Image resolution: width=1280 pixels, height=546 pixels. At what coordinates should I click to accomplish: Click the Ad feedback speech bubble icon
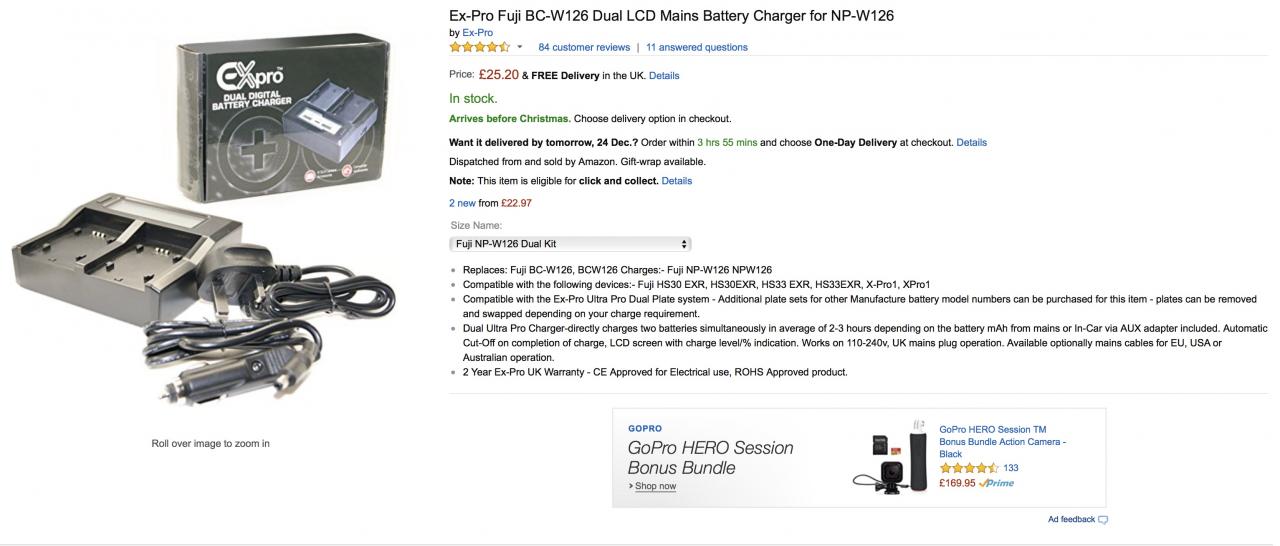(x=1103, y=520)
